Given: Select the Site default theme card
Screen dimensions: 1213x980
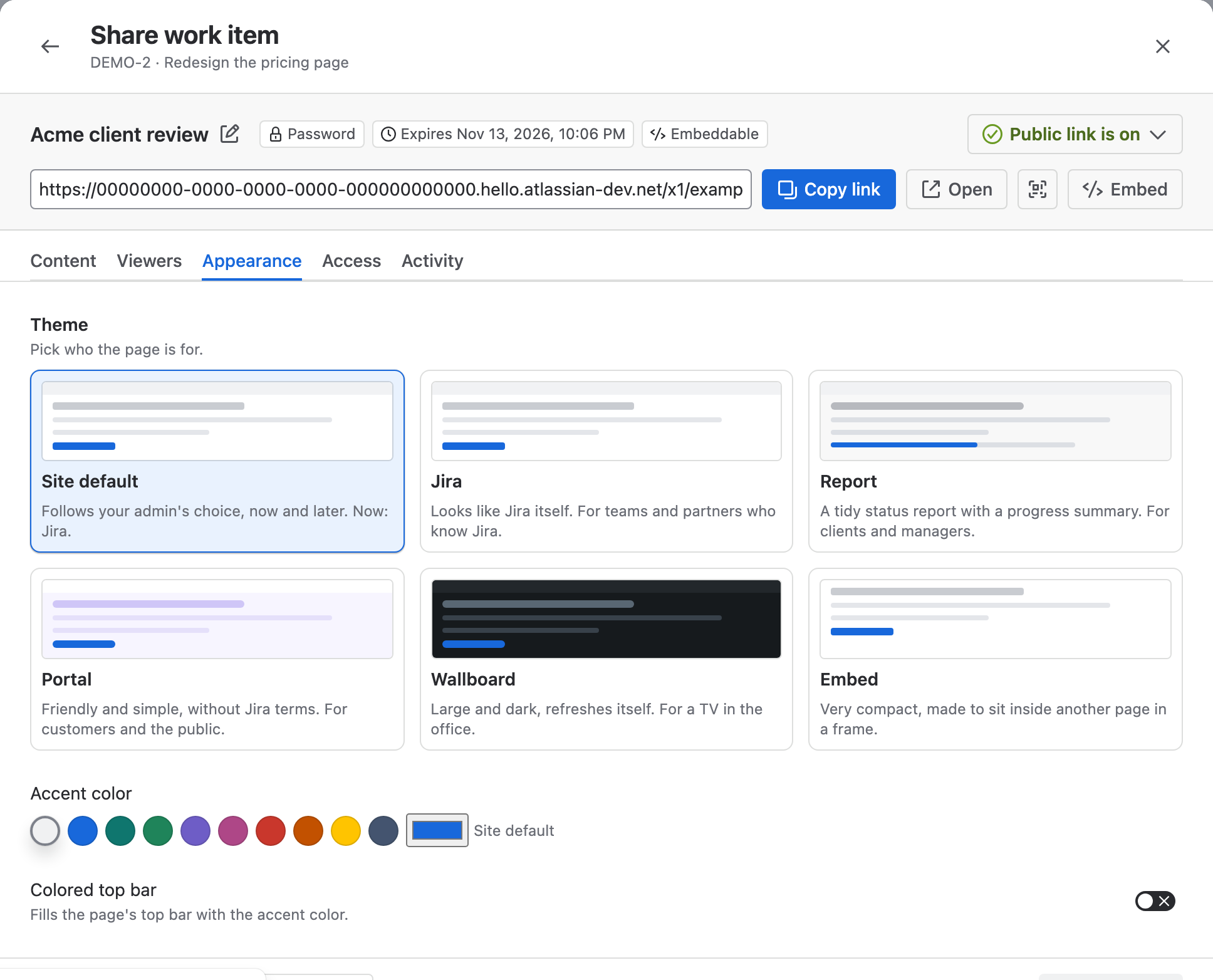Looking at the screenshot, I should (217, 461).
